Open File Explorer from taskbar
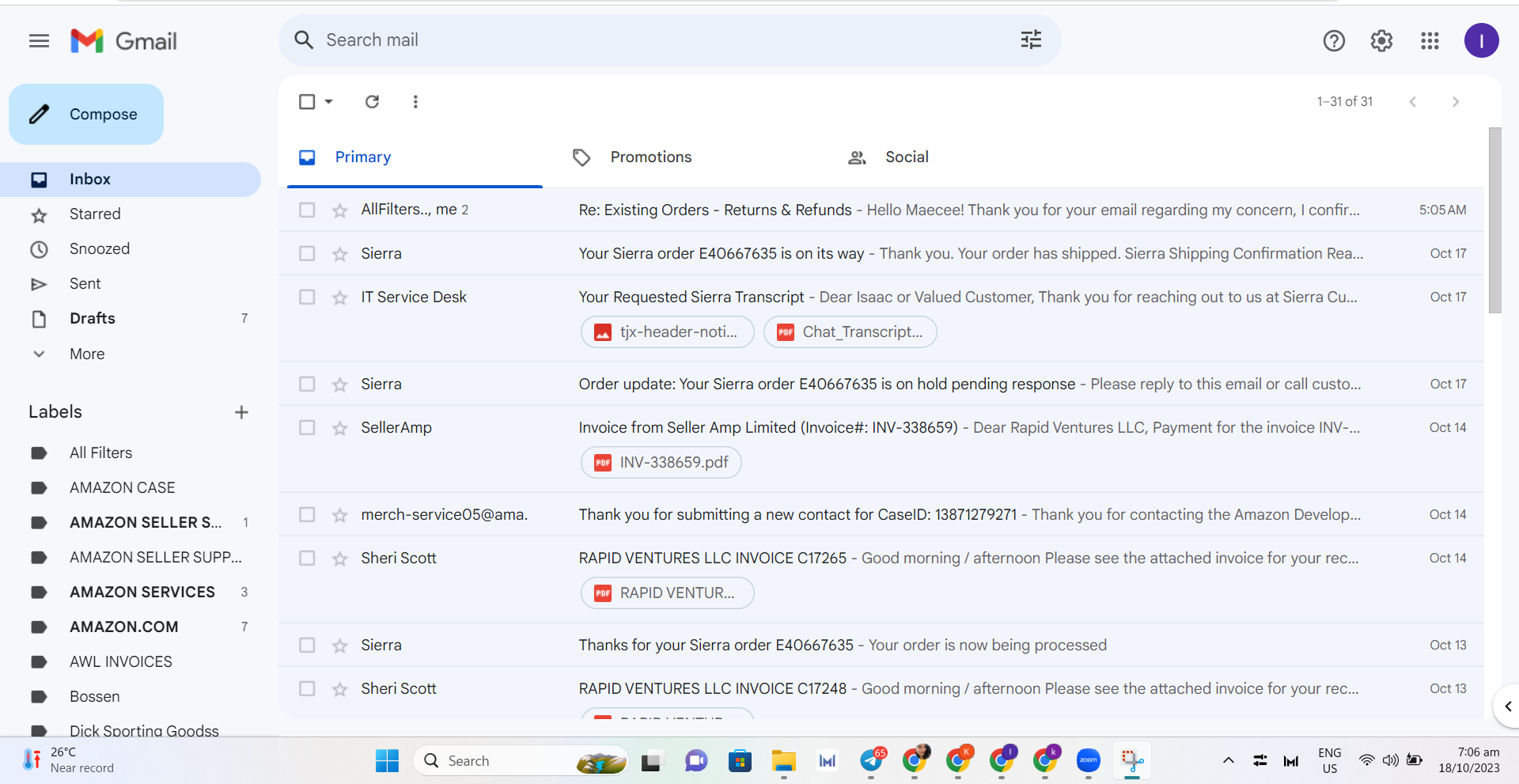 pyautogui.click(x=783, y=760)
